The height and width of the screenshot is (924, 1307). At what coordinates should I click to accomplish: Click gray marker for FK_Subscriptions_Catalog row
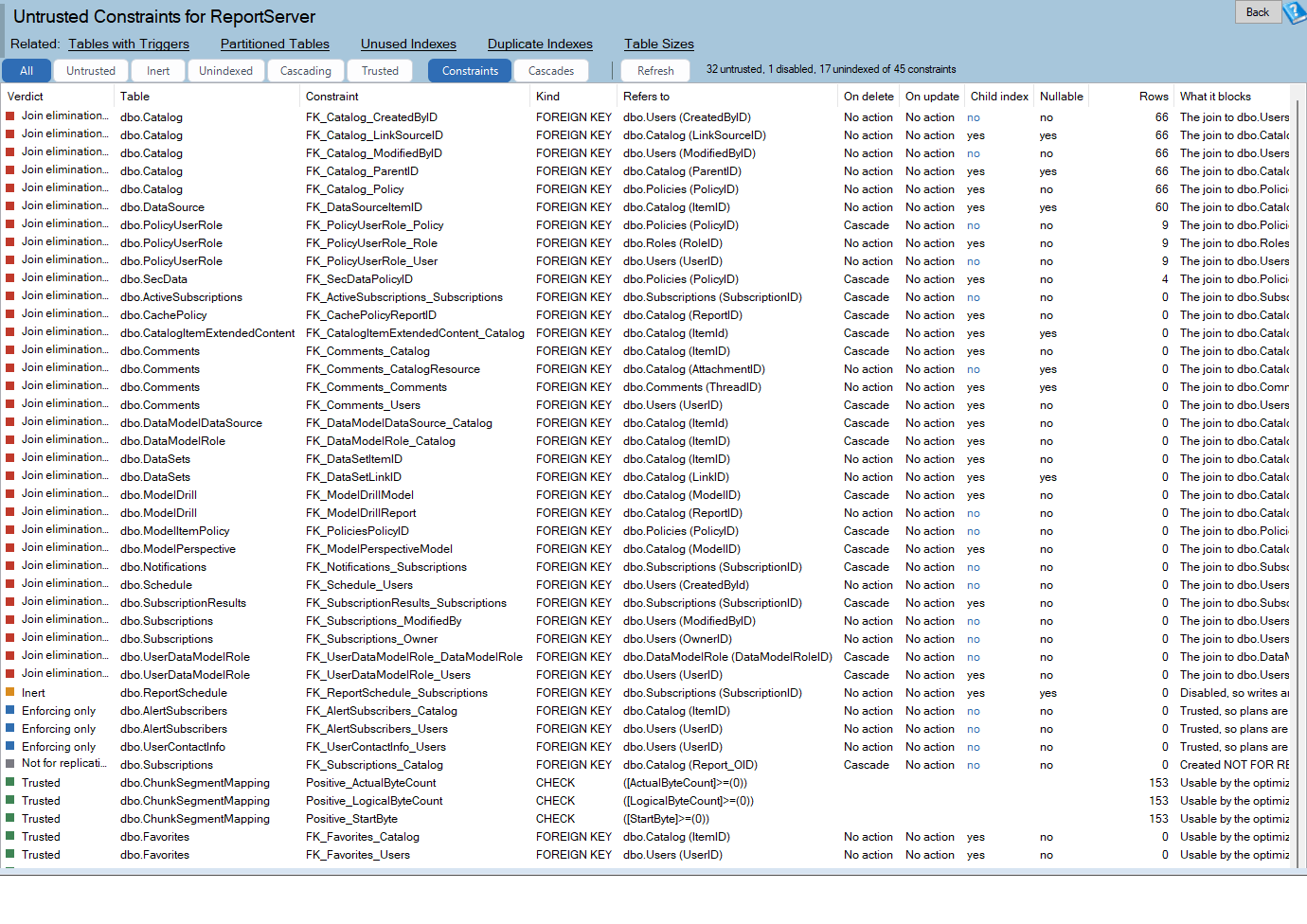click(10, 765)
